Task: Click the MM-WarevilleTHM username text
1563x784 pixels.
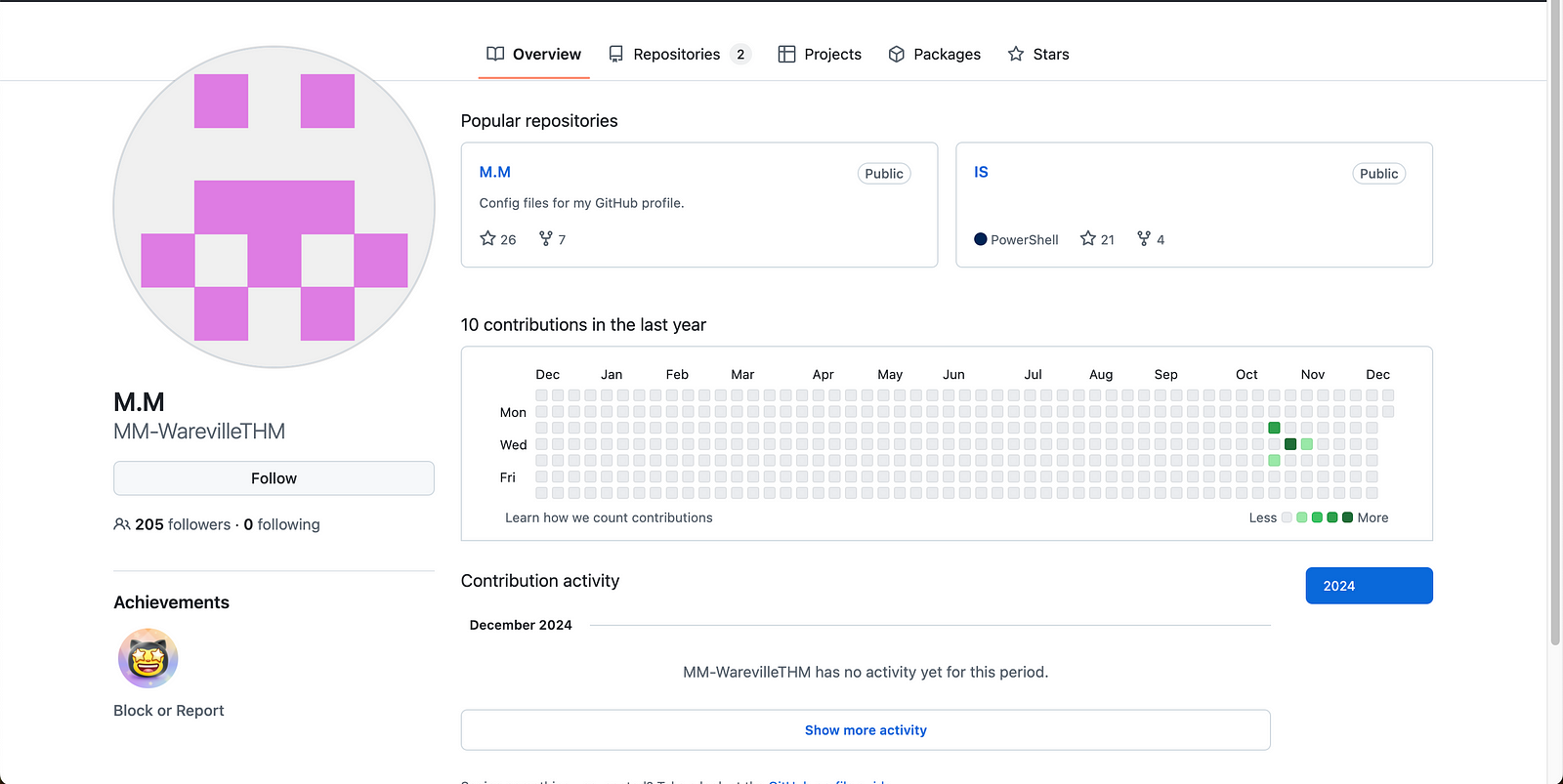Action: (x=199, y=432)
